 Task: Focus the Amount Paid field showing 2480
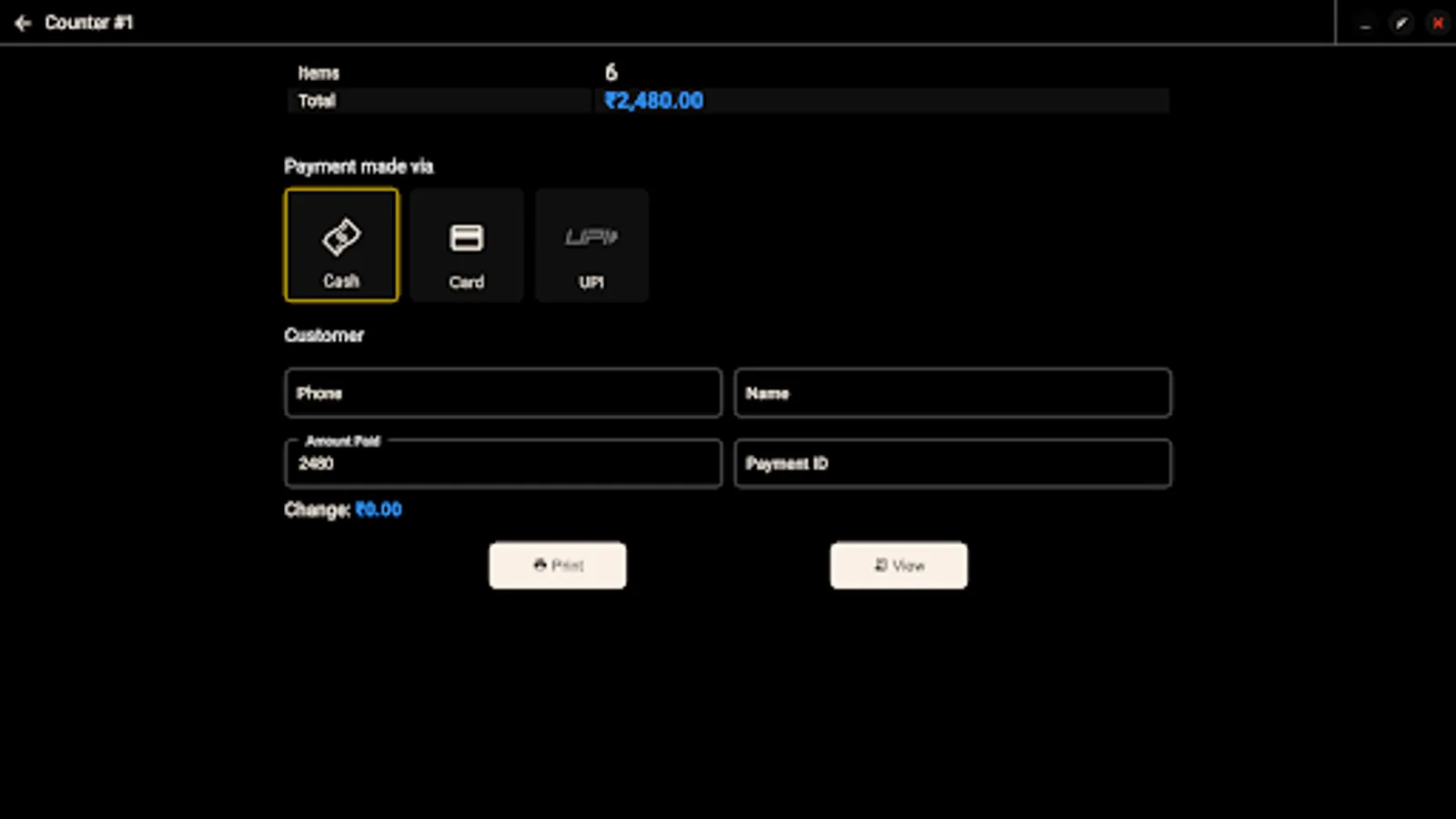pyautogui.click(x=503, y=464)
